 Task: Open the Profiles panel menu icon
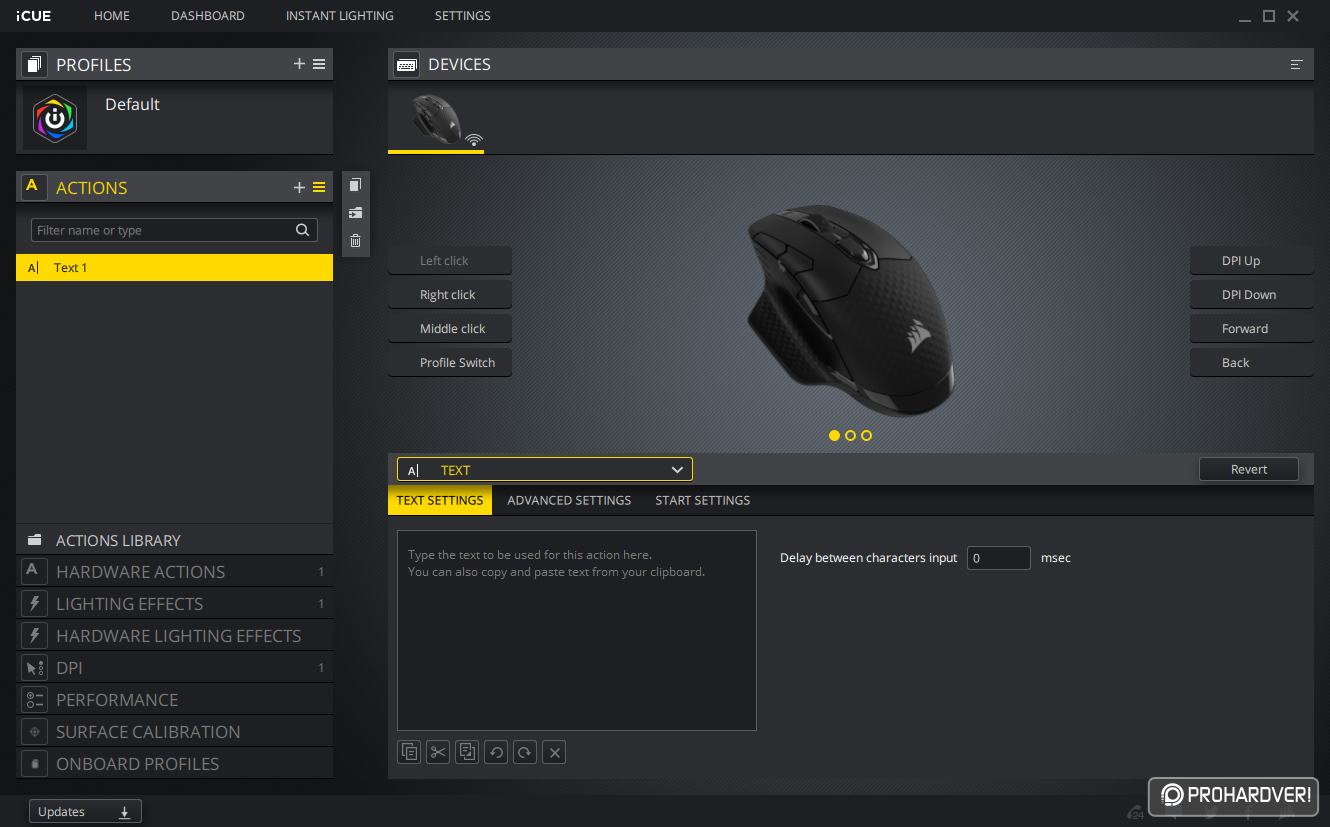319,64
